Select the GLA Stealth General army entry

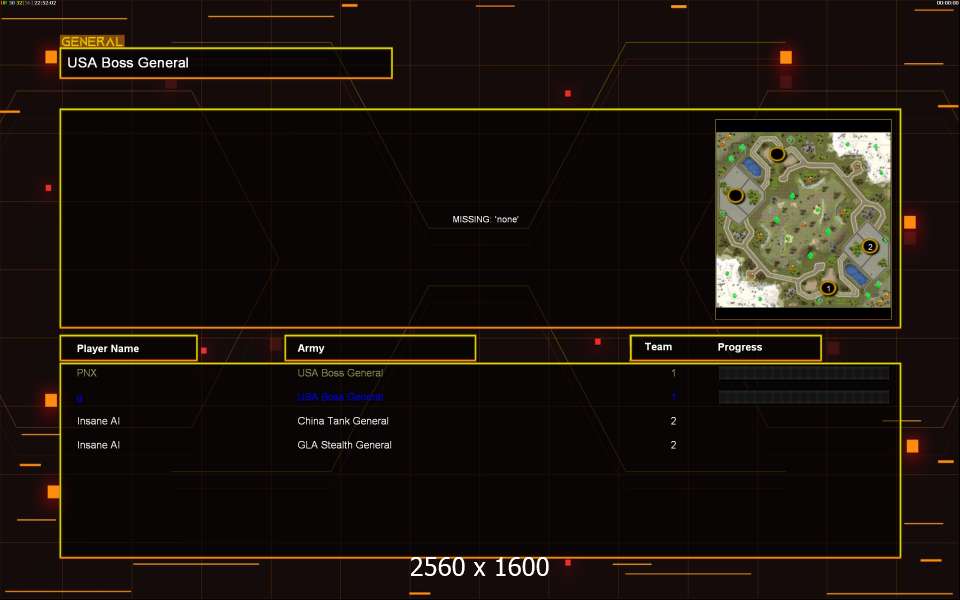click(x=344, y=445)
